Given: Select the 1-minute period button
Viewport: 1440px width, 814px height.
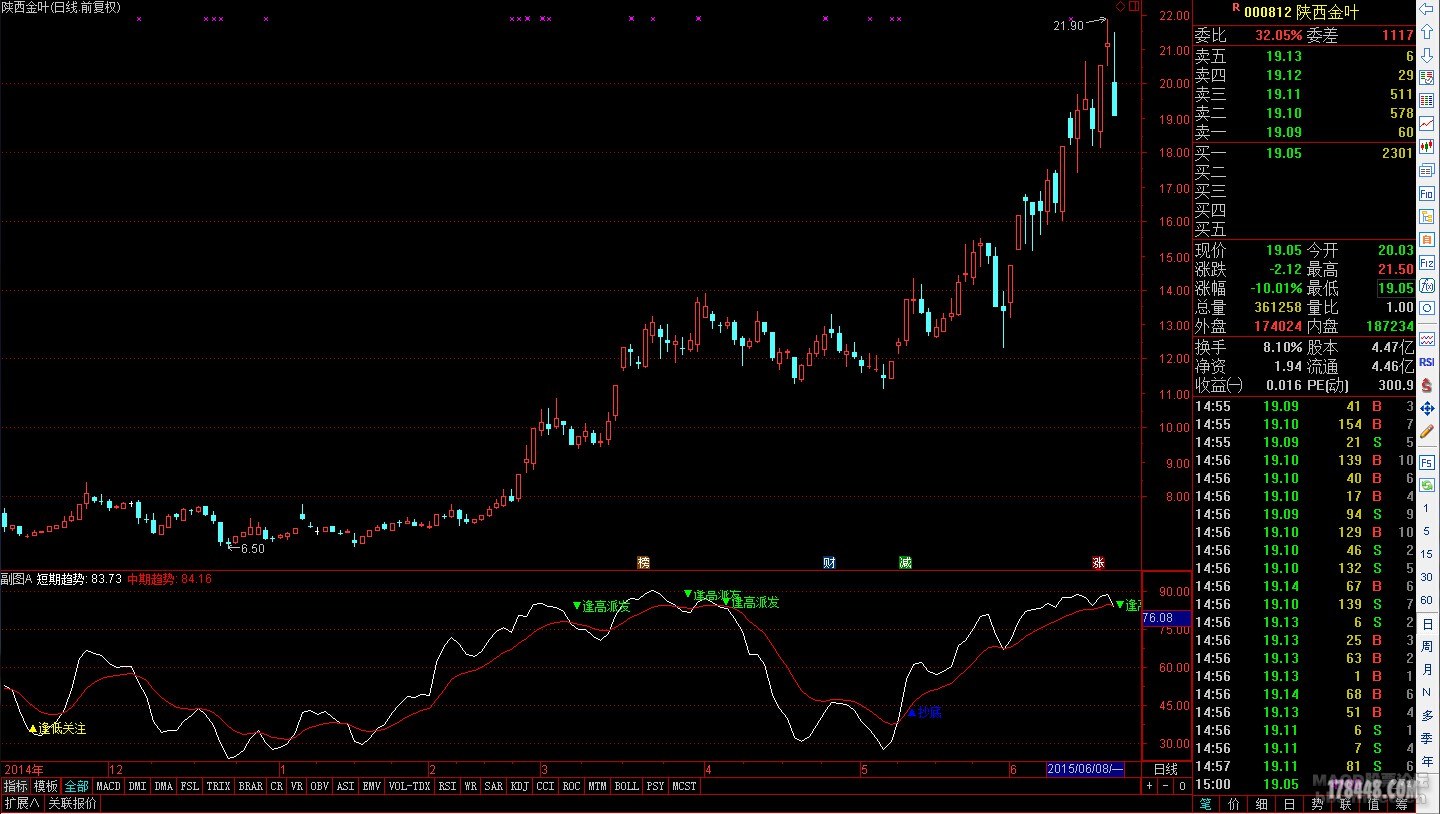Looking at the screenshot, I should [1427, 508].
